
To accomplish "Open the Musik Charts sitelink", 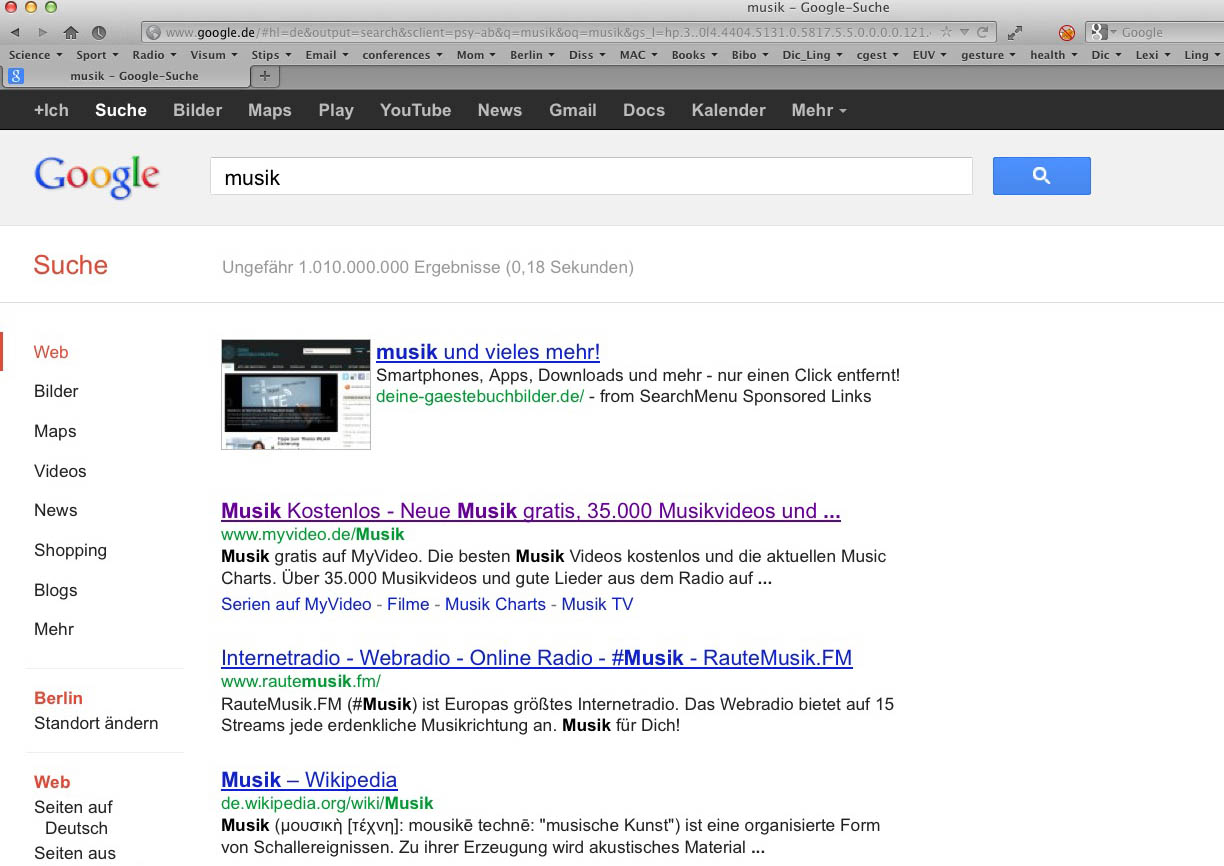I will pyautogui.click(x=495, y=604).
